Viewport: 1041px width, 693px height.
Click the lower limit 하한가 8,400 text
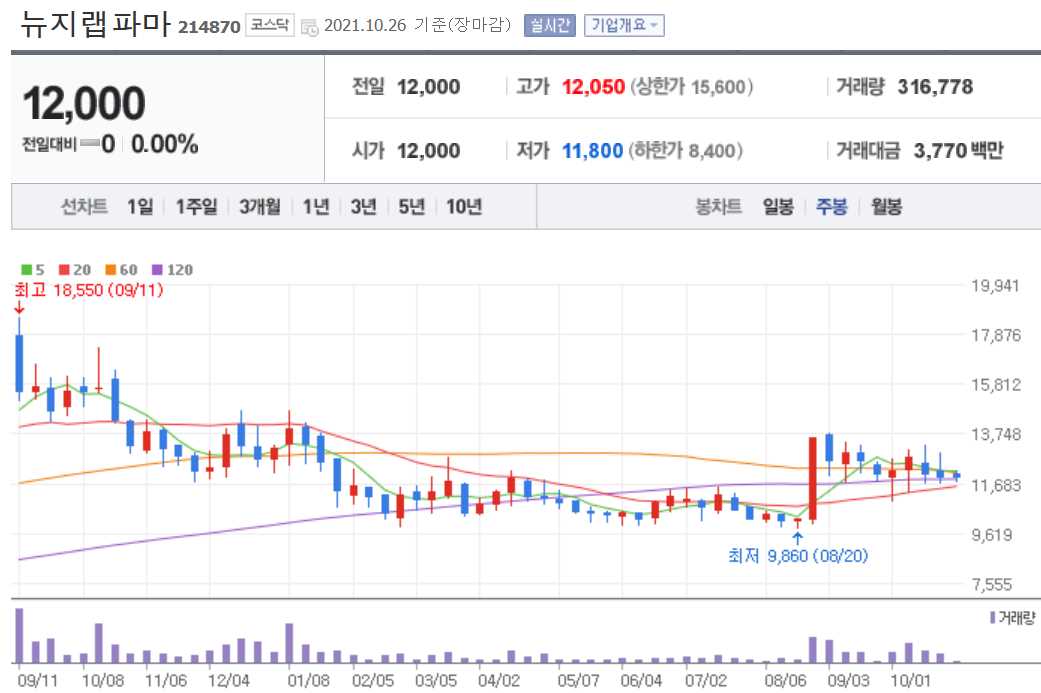point(685,151)
